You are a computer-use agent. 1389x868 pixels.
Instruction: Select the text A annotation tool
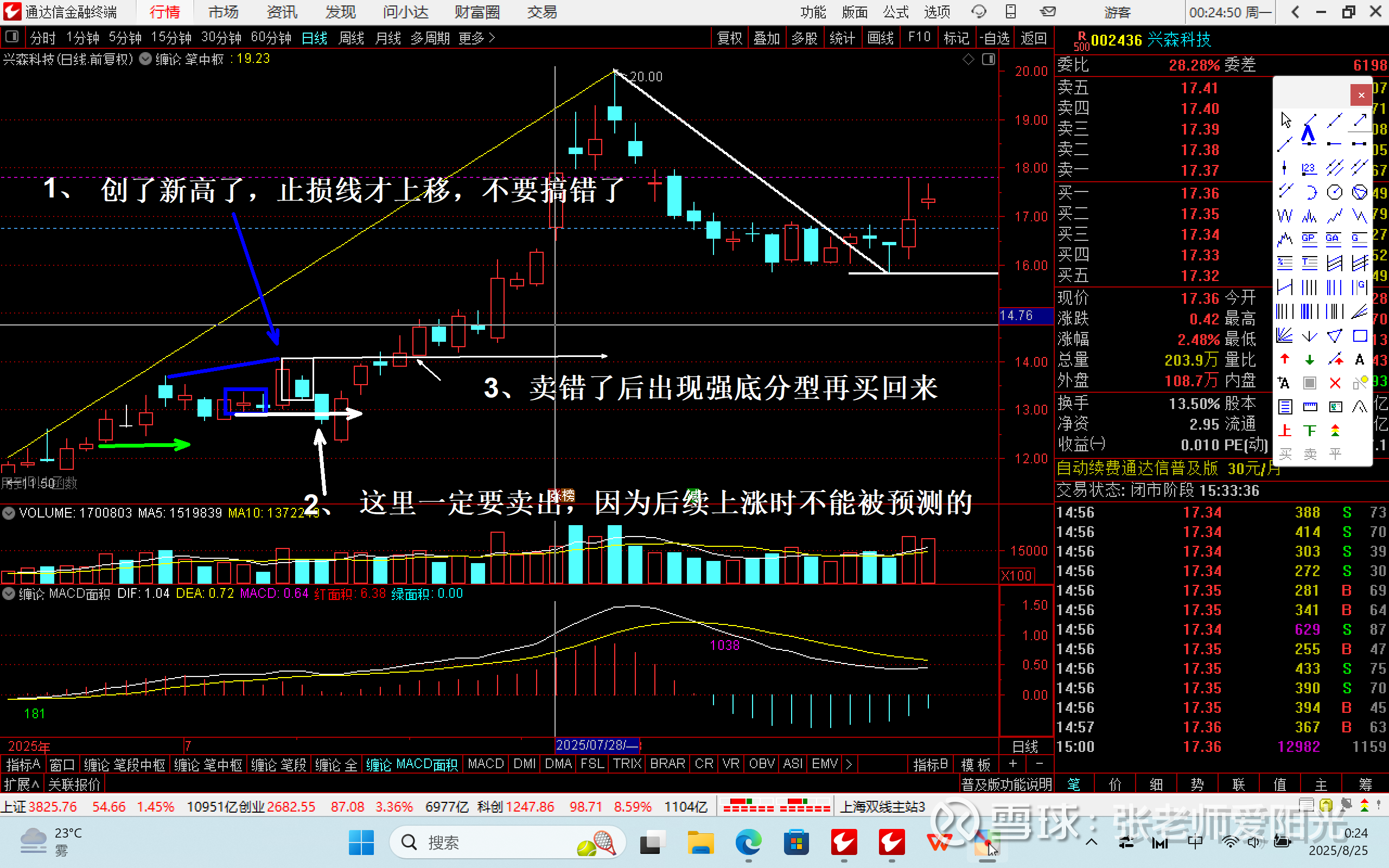pos(1360,359)
